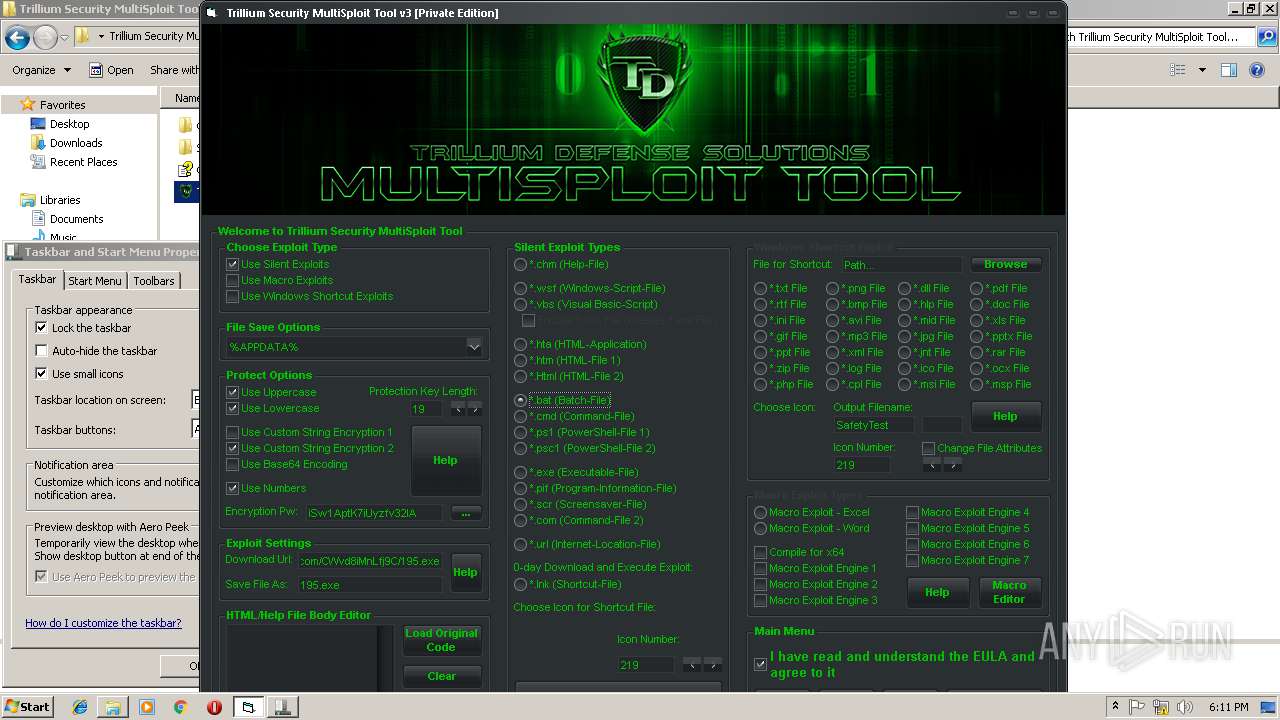1280x720 pixels.
Task: Open Opera browser from the taskbar
Action: 214,707
